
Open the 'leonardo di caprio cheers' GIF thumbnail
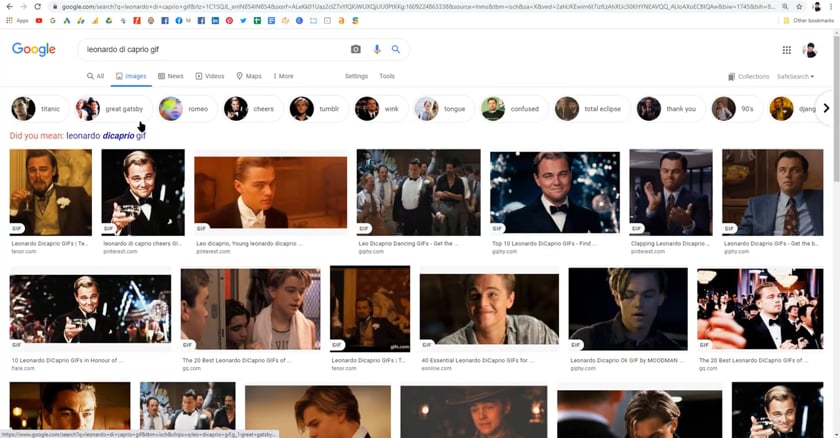click(143, 192)
